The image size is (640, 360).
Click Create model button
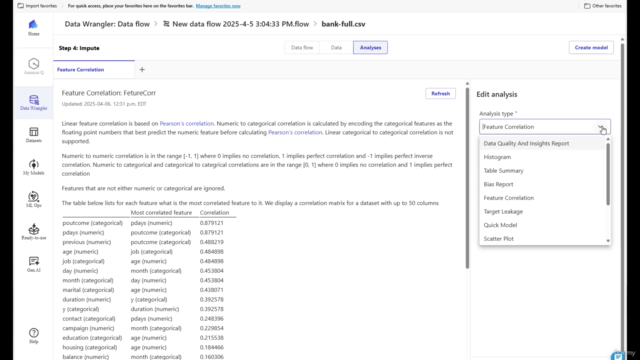(x=591, y=47)
